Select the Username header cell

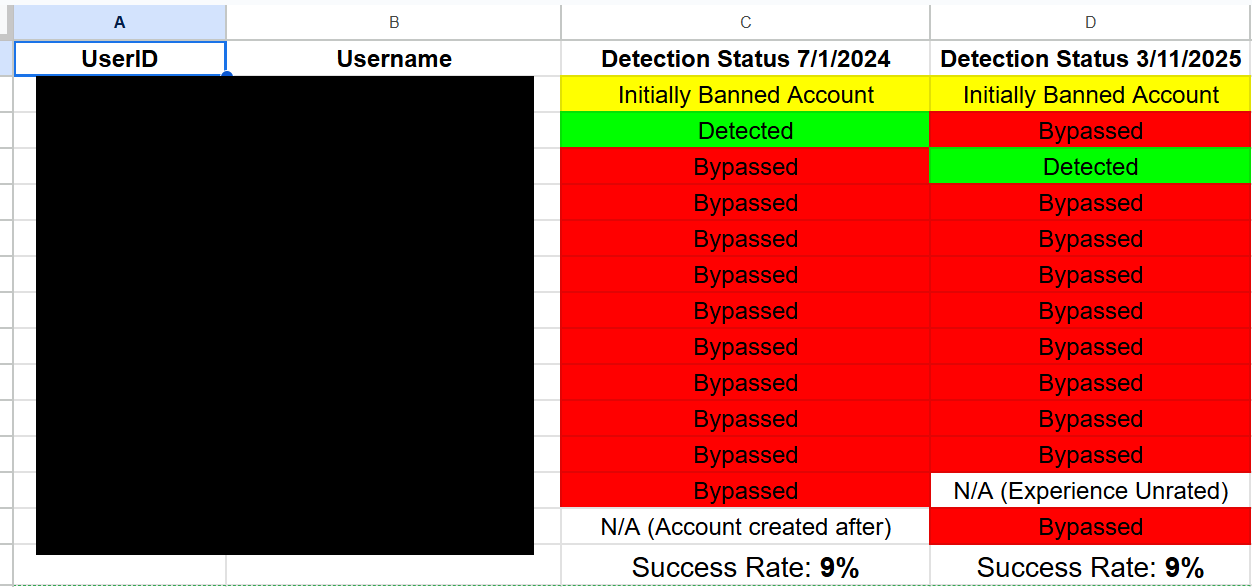click(394, 59)
